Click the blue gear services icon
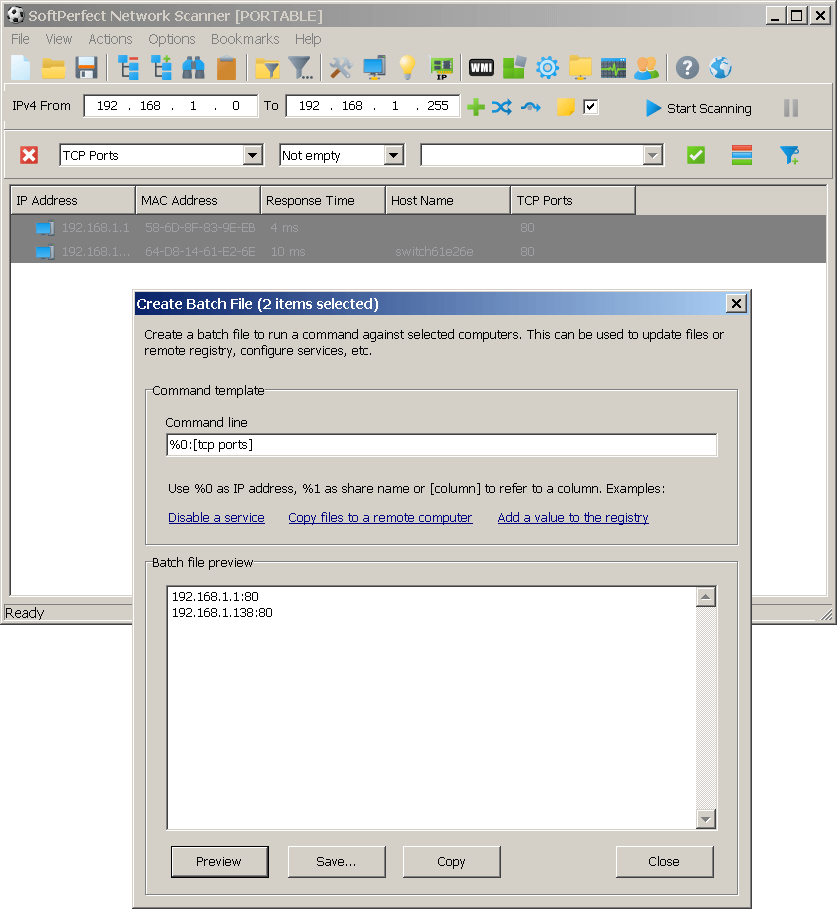Viewport: 838px width, 910px height. pos(547,68)
